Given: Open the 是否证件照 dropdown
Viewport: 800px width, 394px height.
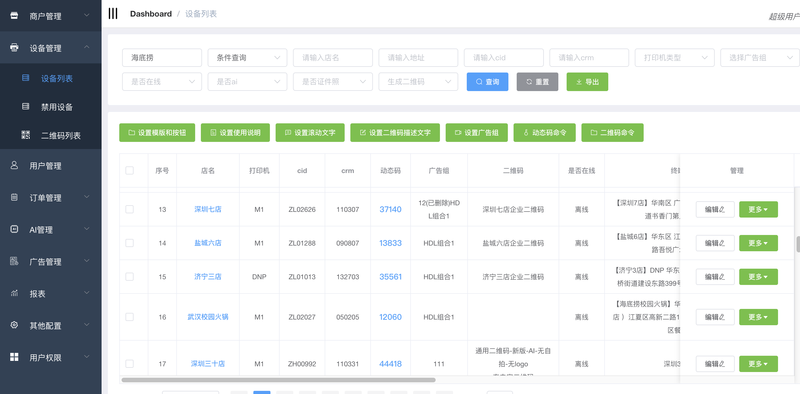Looking at the screenshot, I should [333, 82].
